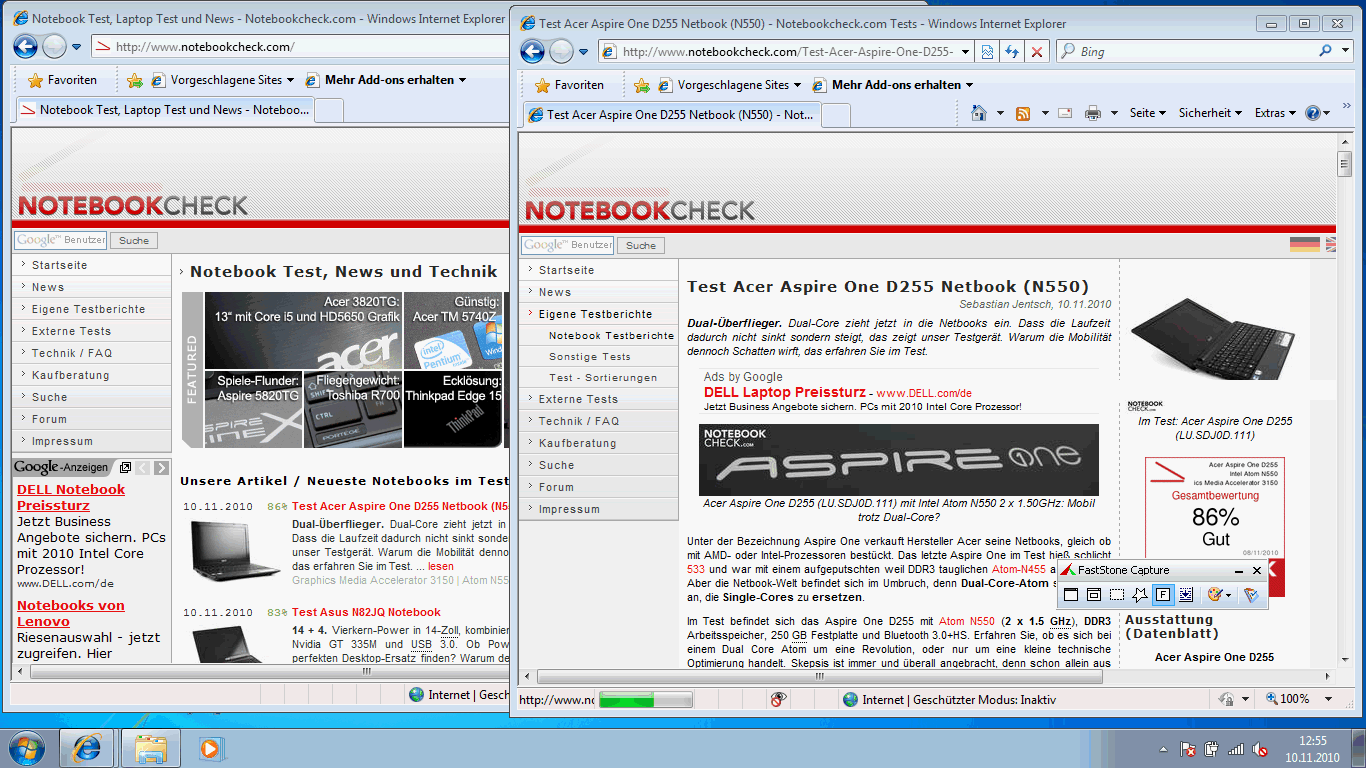Open FastStone output destination palette icon

1215,595
